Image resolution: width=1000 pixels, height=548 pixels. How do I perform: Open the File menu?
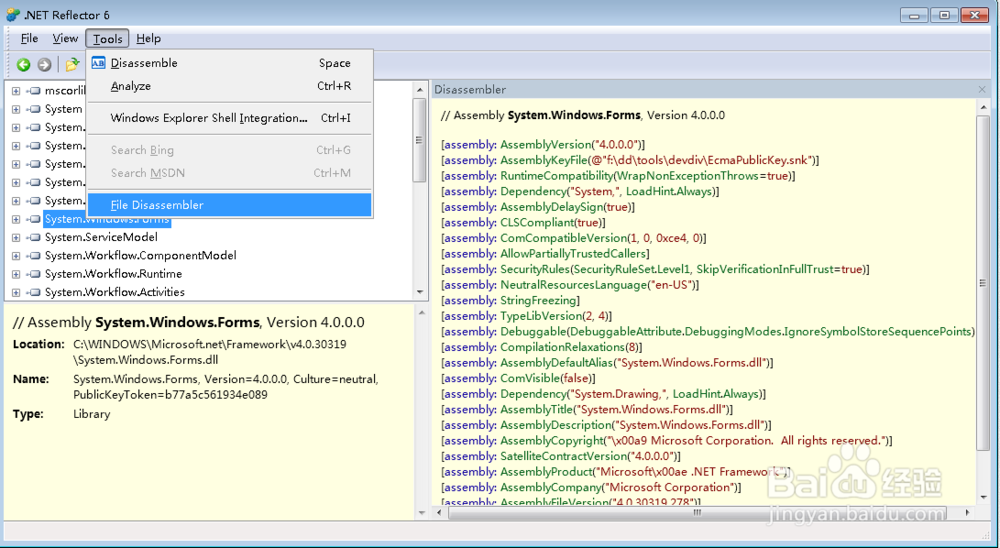[29, 38]
